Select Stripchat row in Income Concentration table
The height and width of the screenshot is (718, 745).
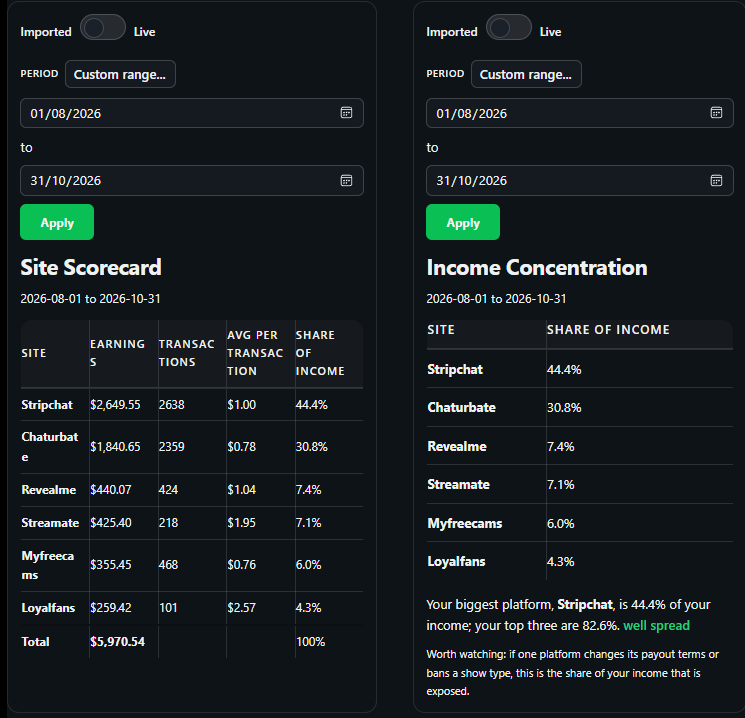coord(580,369)
